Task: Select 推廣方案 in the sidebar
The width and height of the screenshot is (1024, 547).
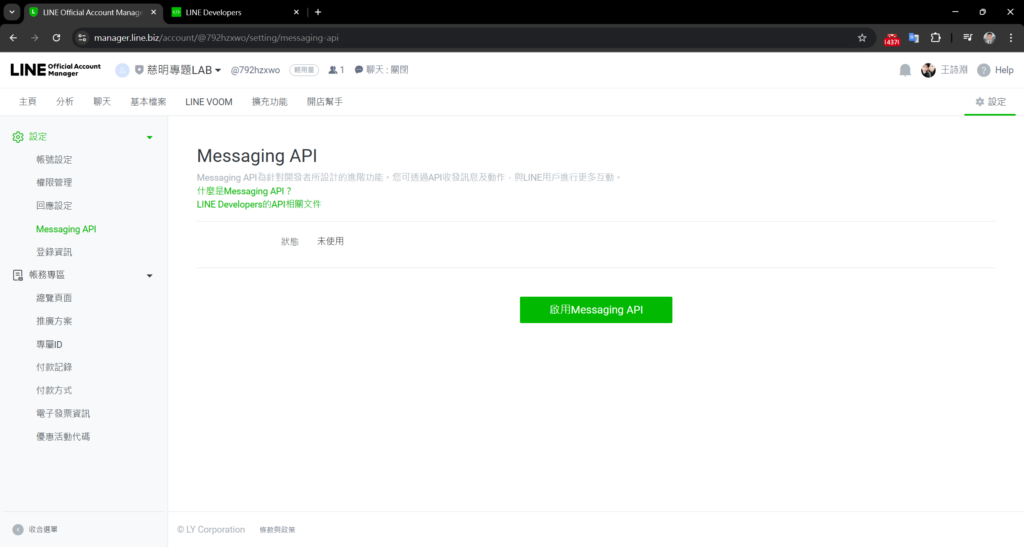Action: (x=54, y=321)
